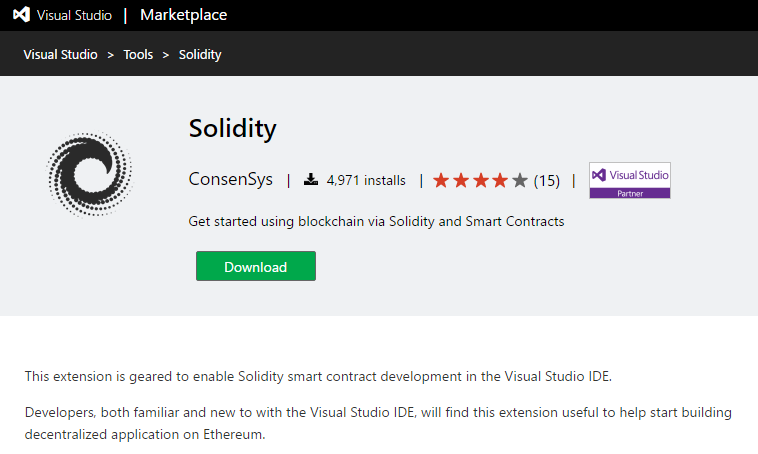Click the Visual Studio Partner badge
Screen dimensions: 758x454
(x=630, y=180)
